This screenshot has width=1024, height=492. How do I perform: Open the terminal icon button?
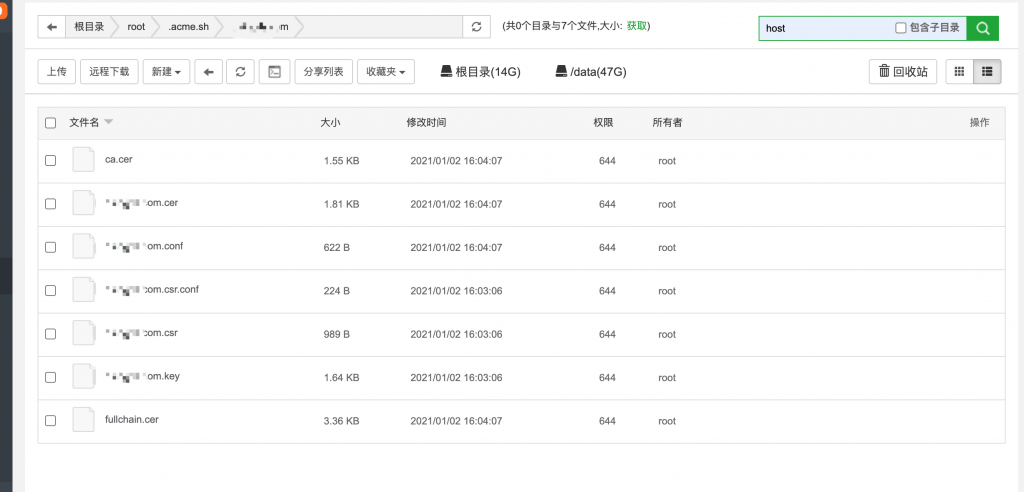pos(274,72)
